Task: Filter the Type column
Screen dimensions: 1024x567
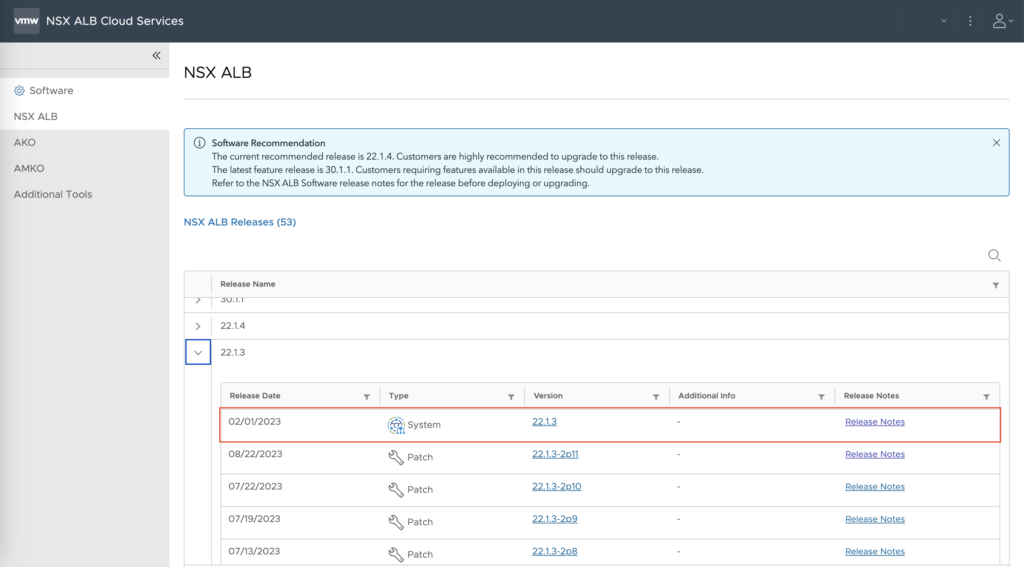Action: tap(511, 397)
